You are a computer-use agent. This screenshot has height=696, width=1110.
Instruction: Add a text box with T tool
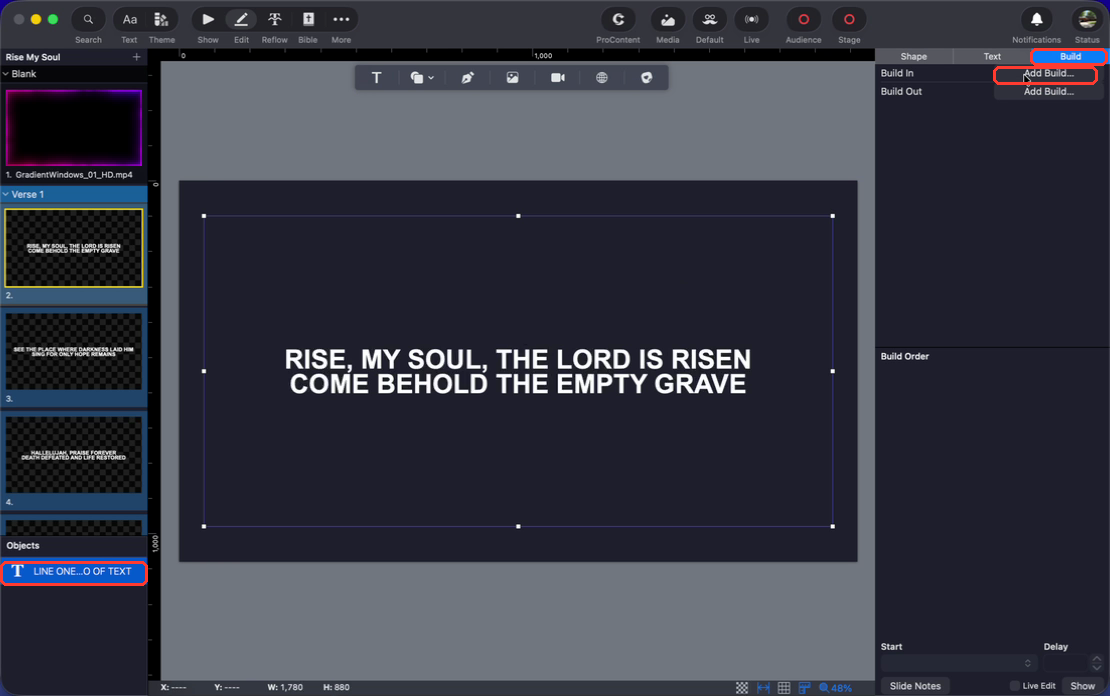coord(377,78)
